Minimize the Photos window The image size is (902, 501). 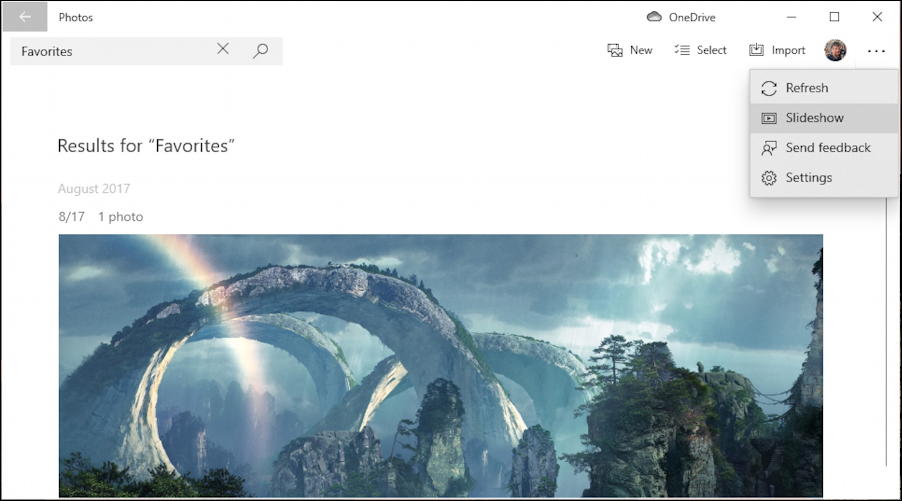pyautogui.click(x=792, y=17)
